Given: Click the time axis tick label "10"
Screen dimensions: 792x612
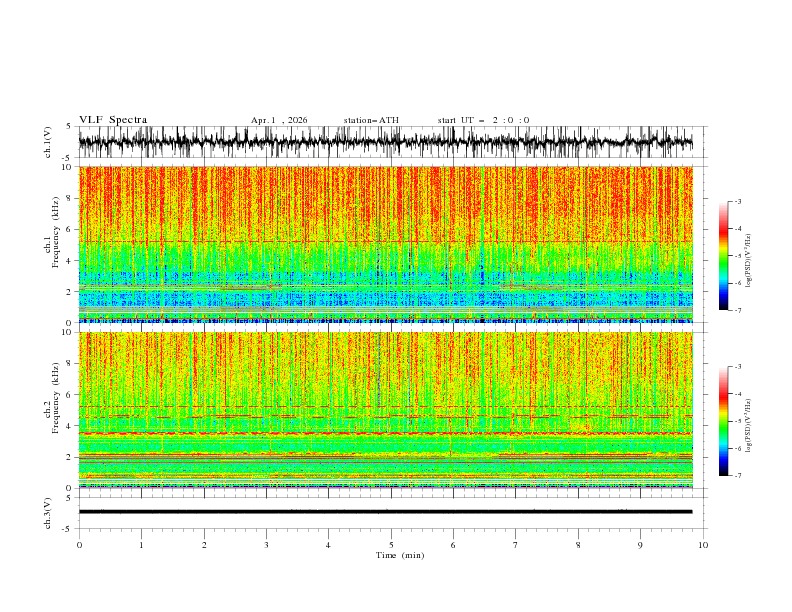Looking at the screenshot, I should click(x=703, y=545).
